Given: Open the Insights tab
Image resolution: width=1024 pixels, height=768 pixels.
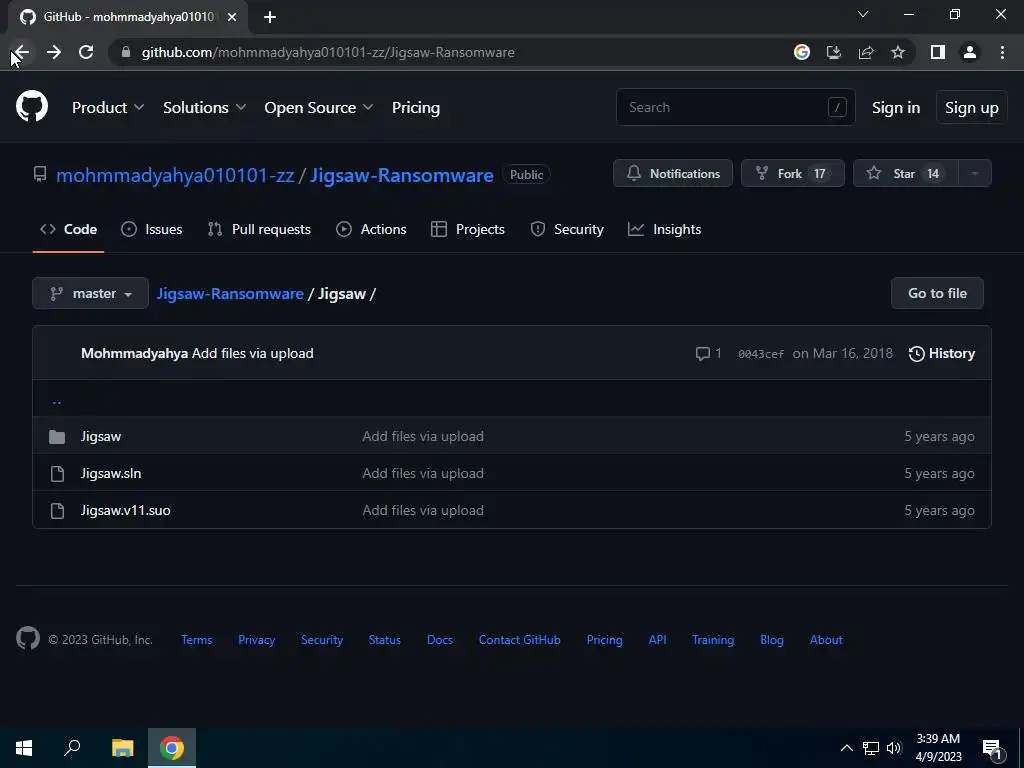Looking at the screenshot, I should pos(665,229).
